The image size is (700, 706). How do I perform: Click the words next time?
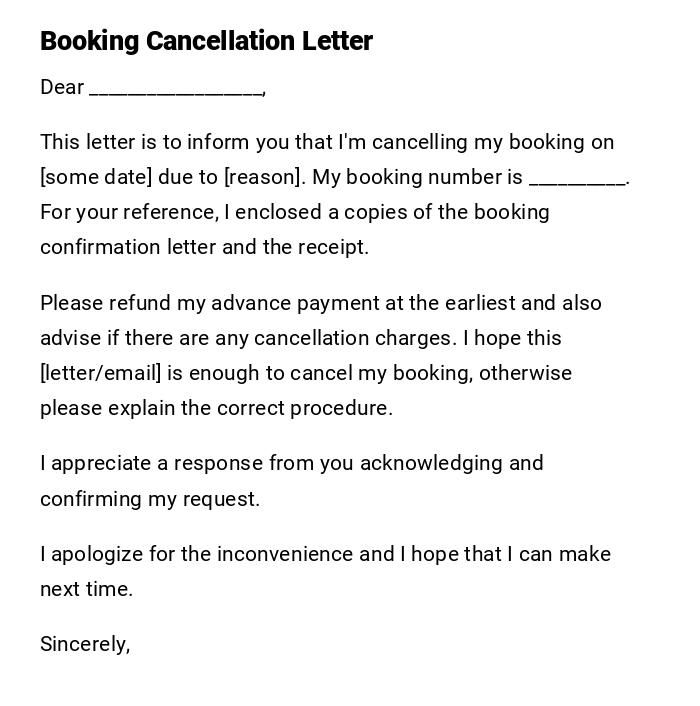86,589
